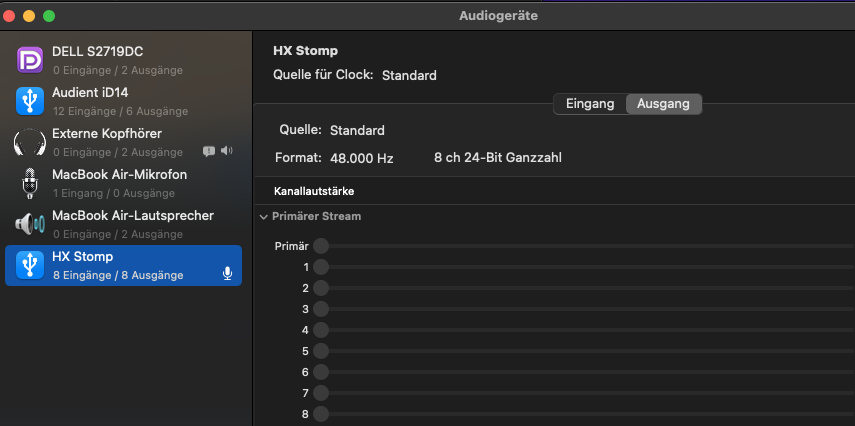Click the channel 7 volume slider knob
Image resolution: width=855 pixels, height=426 pixels.
click(x=321, y=393)
